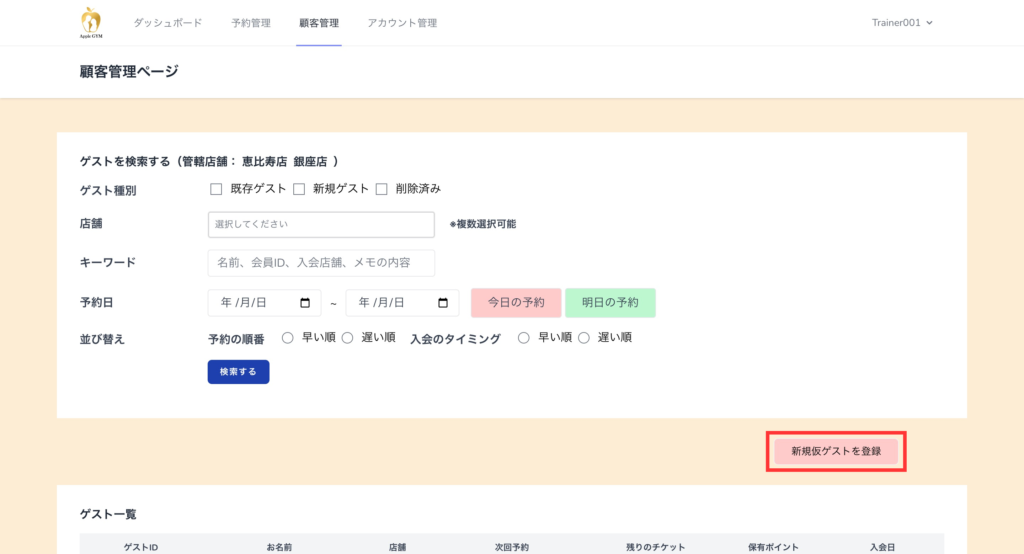Select the 顧客管理 navigation tab
The width and height of the screenshot is (1024, 554).
tap(319, 23)
